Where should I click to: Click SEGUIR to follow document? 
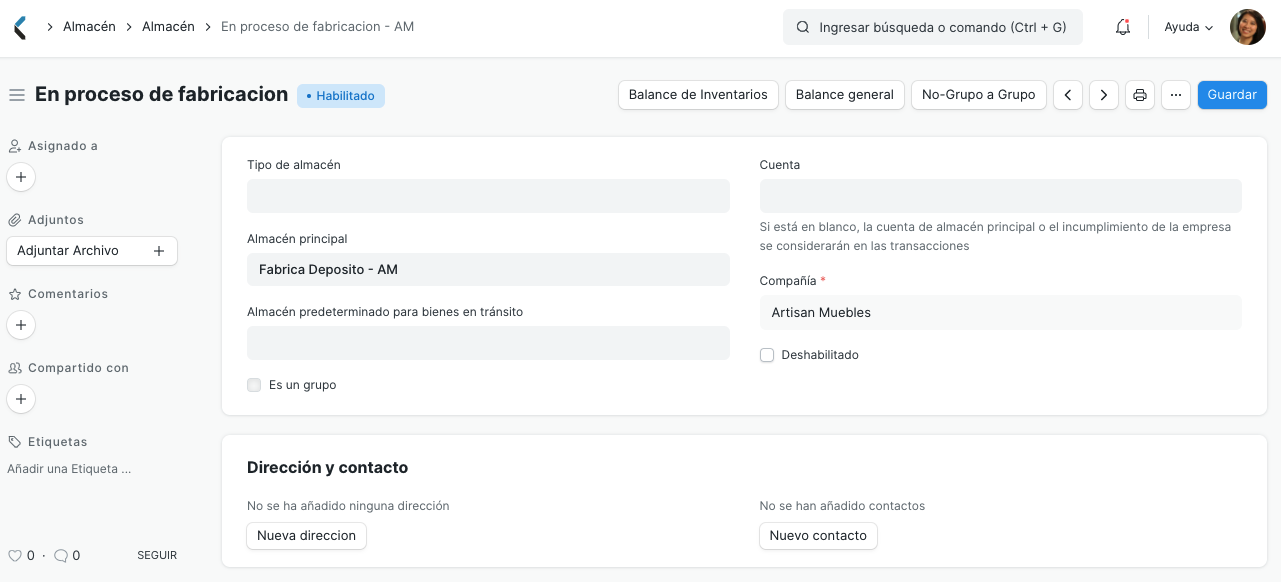coord(157,555)
